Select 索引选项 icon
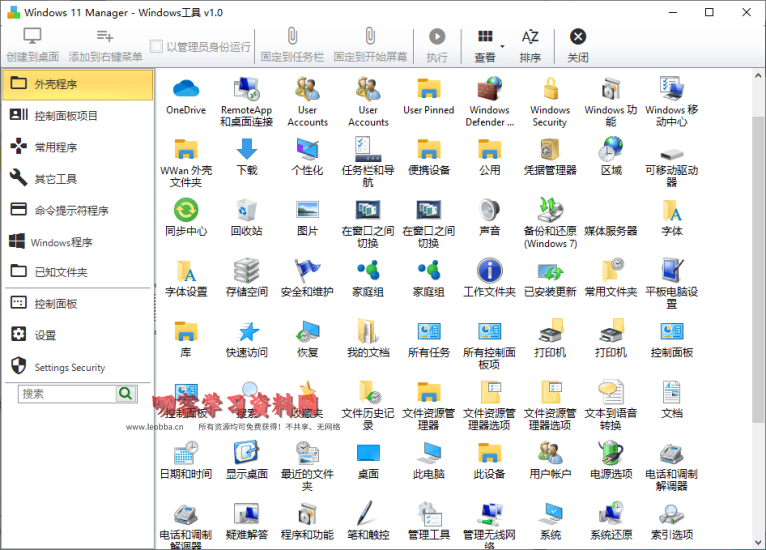This screenshot has height=550, width=766. (672, 513)
